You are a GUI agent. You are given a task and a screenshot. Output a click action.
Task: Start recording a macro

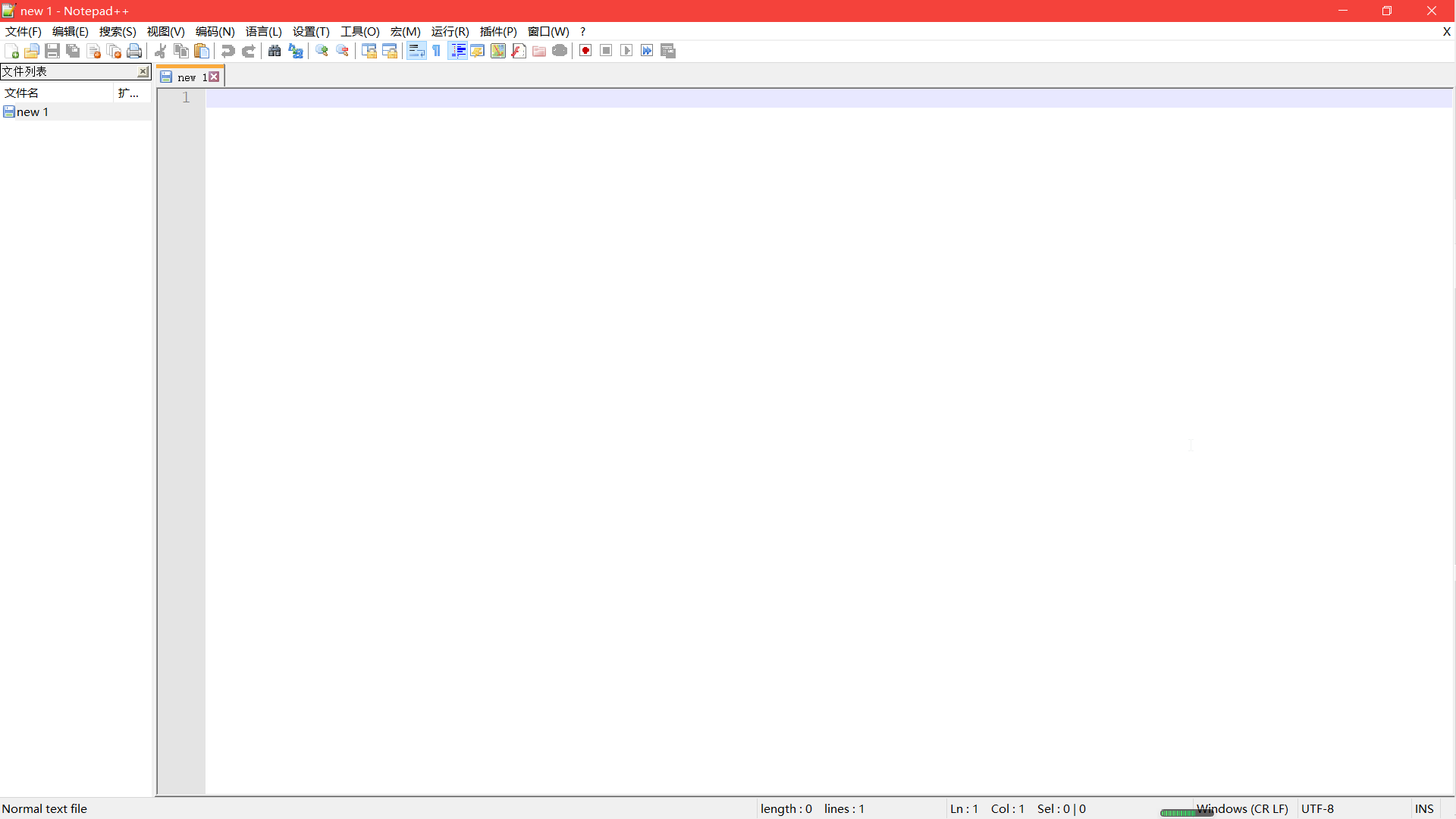585,50
